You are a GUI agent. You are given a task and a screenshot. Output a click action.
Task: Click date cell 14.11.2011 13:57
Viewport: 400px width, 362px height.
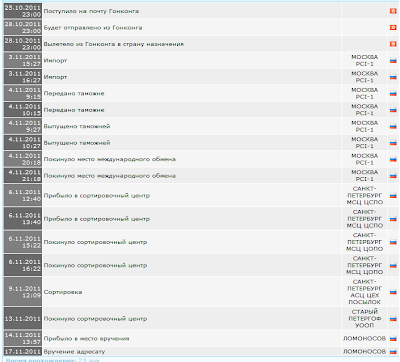pos(23,339)
